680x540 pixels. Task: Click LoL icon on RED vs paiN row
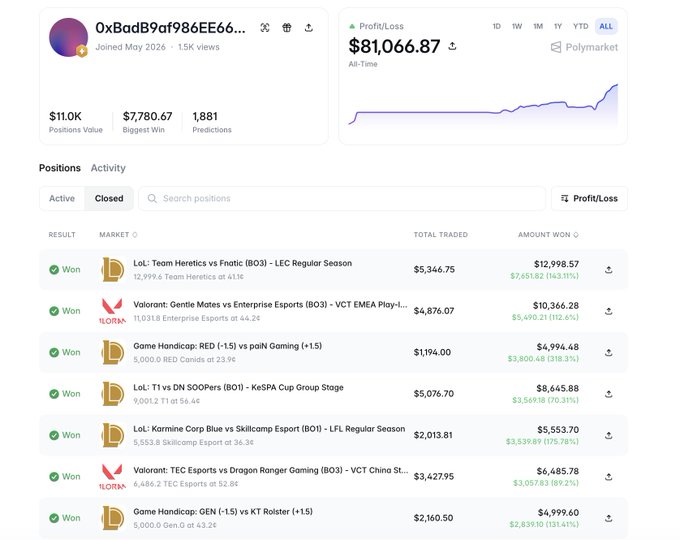coord(113,352)
